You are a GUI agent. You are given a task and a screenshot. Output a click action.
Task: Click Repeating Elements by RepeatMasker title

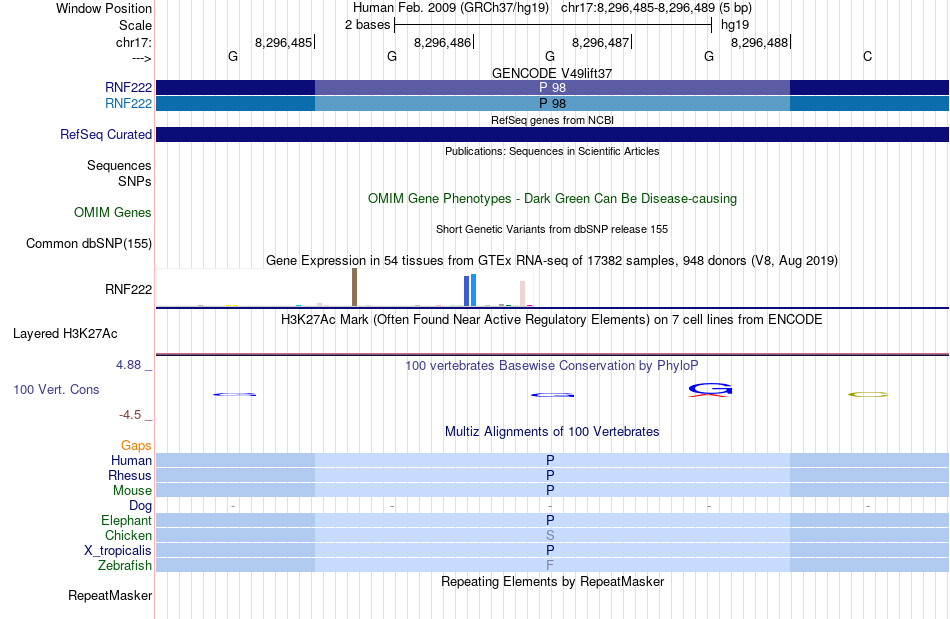(552, 581)
